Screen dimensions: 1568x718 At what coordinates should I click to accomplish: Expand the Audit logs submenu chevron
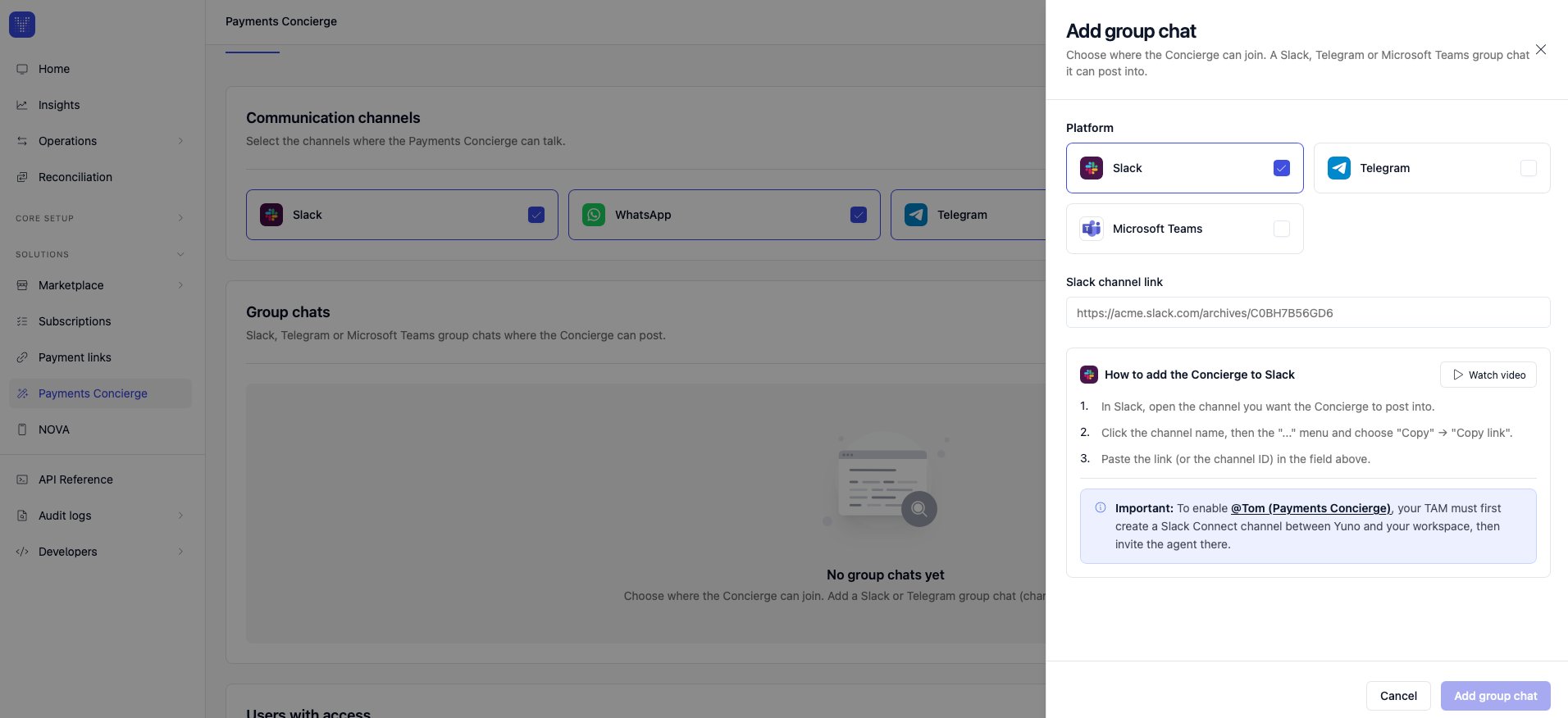pos(180,516)
